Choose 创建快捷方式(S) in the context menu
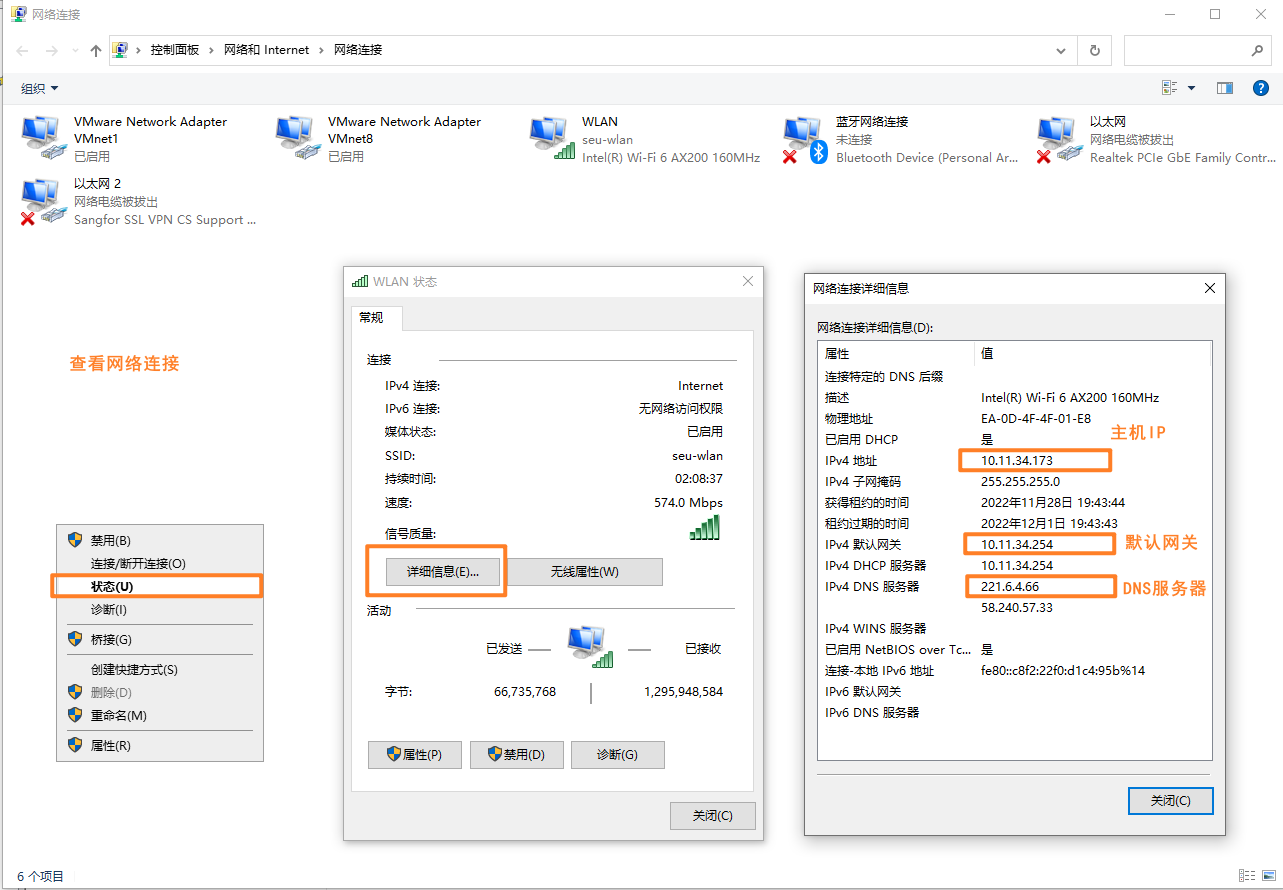 [160, 669]
